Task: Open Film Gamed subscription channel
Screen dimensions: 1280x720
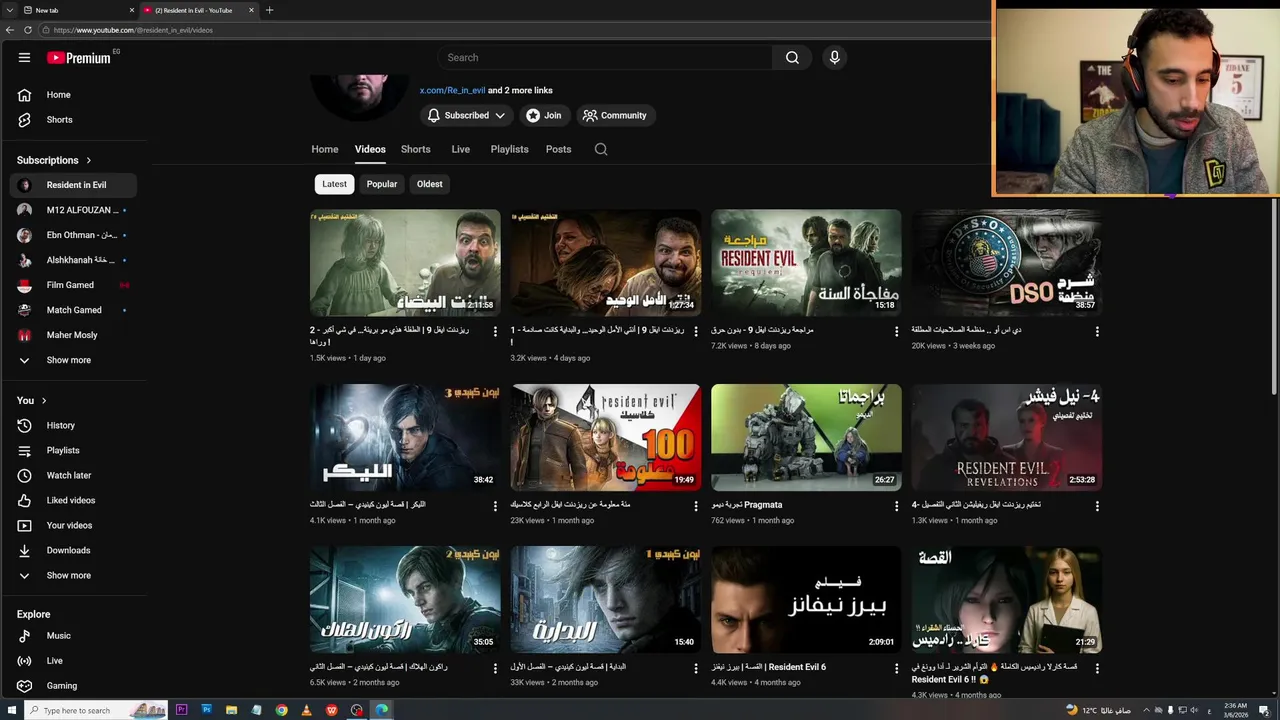Action: coord(74,285)
